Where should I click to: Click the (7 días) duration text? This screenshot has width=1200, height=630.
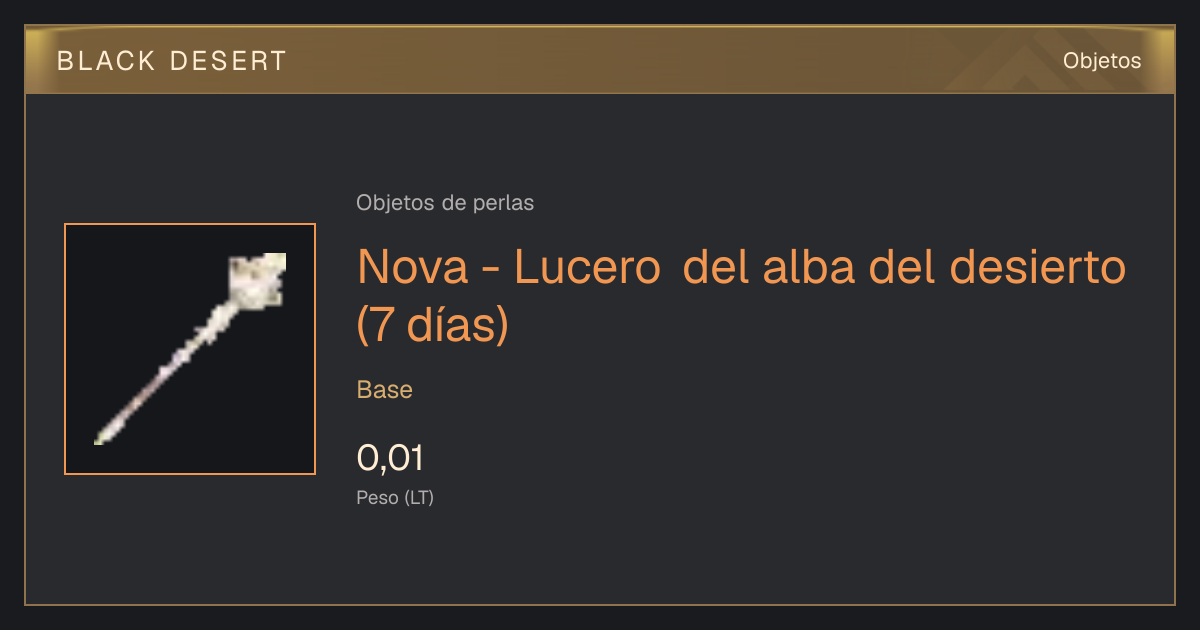coord(433,325)
